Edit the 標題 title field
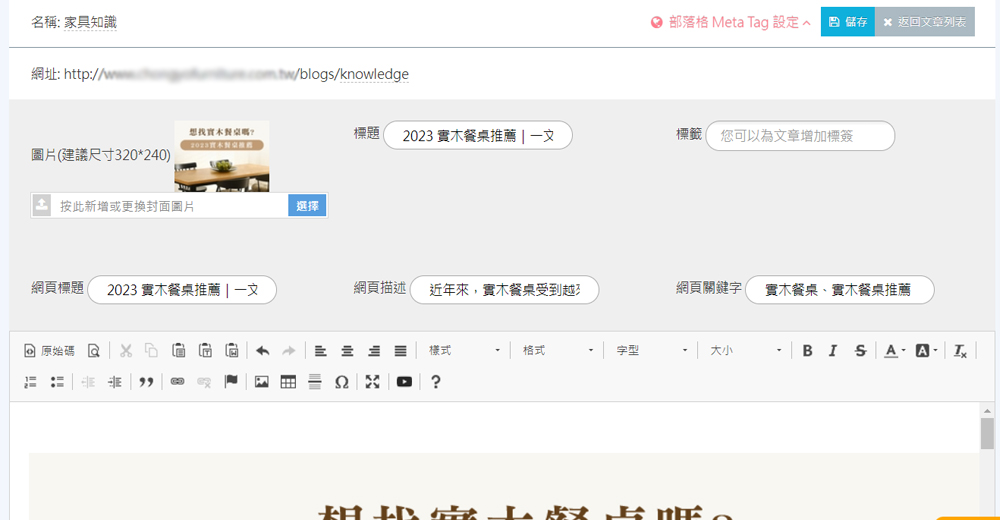Screen dimensions: 1000x520 [478, 135]
